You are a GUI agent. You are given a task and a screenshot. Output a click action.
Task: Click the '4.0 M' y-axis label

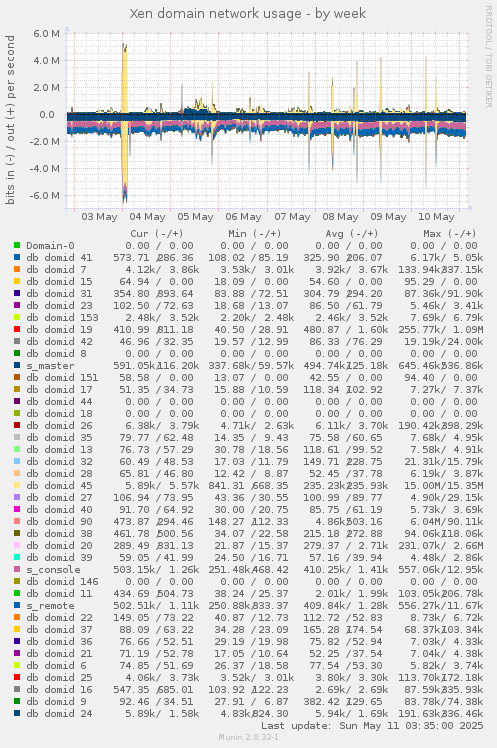pos(47,61)
